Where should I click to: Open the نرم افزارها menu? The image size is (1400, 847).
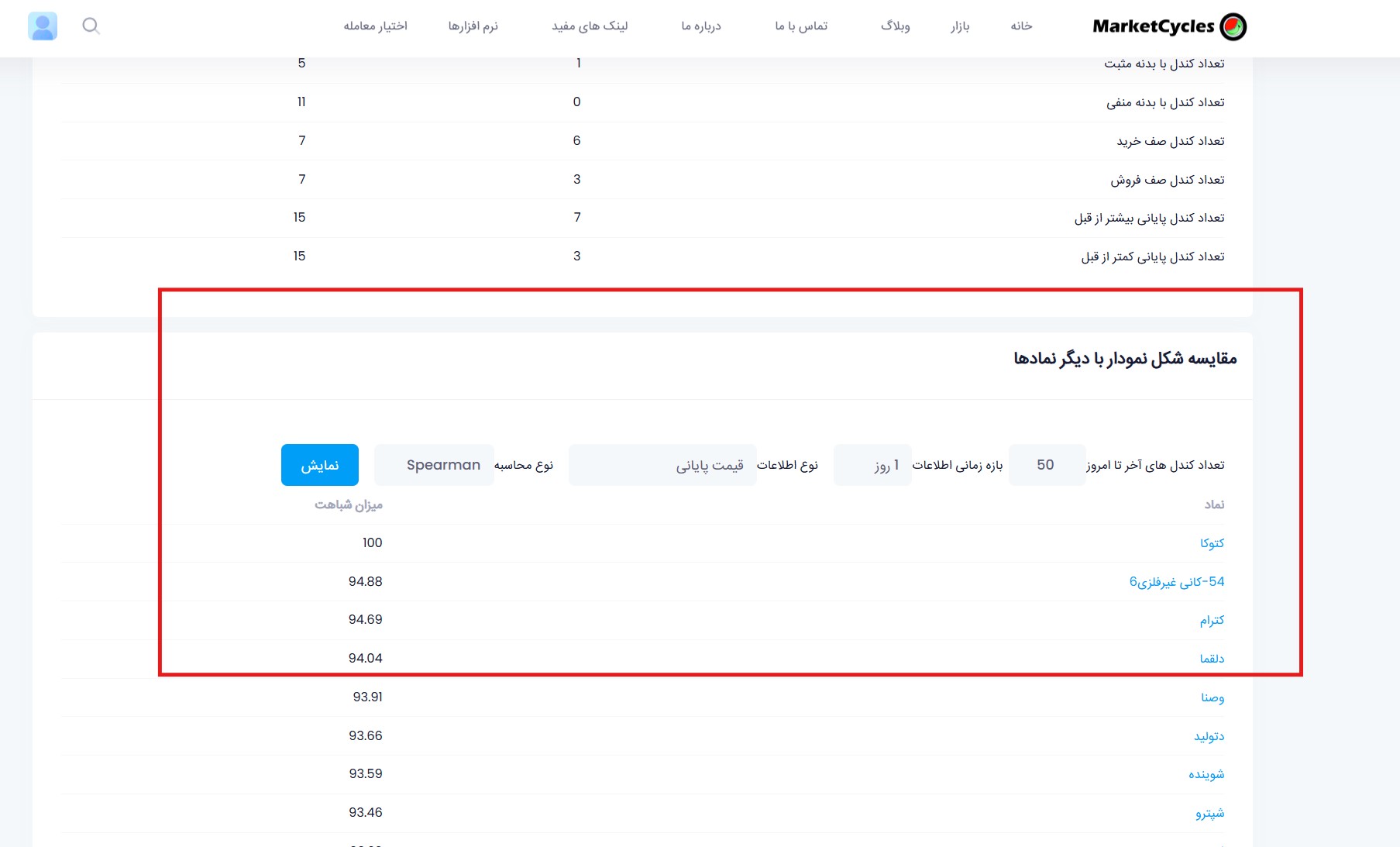[x=473, y=26]
